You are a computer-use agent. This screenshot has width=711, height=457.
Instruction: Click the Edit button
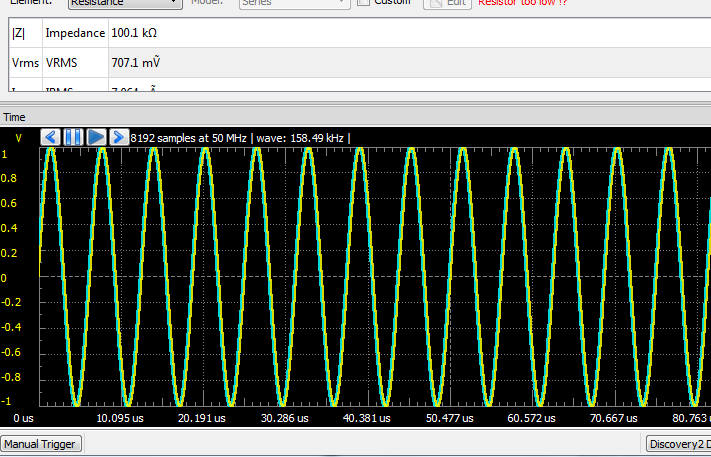(x=448, y=4)
